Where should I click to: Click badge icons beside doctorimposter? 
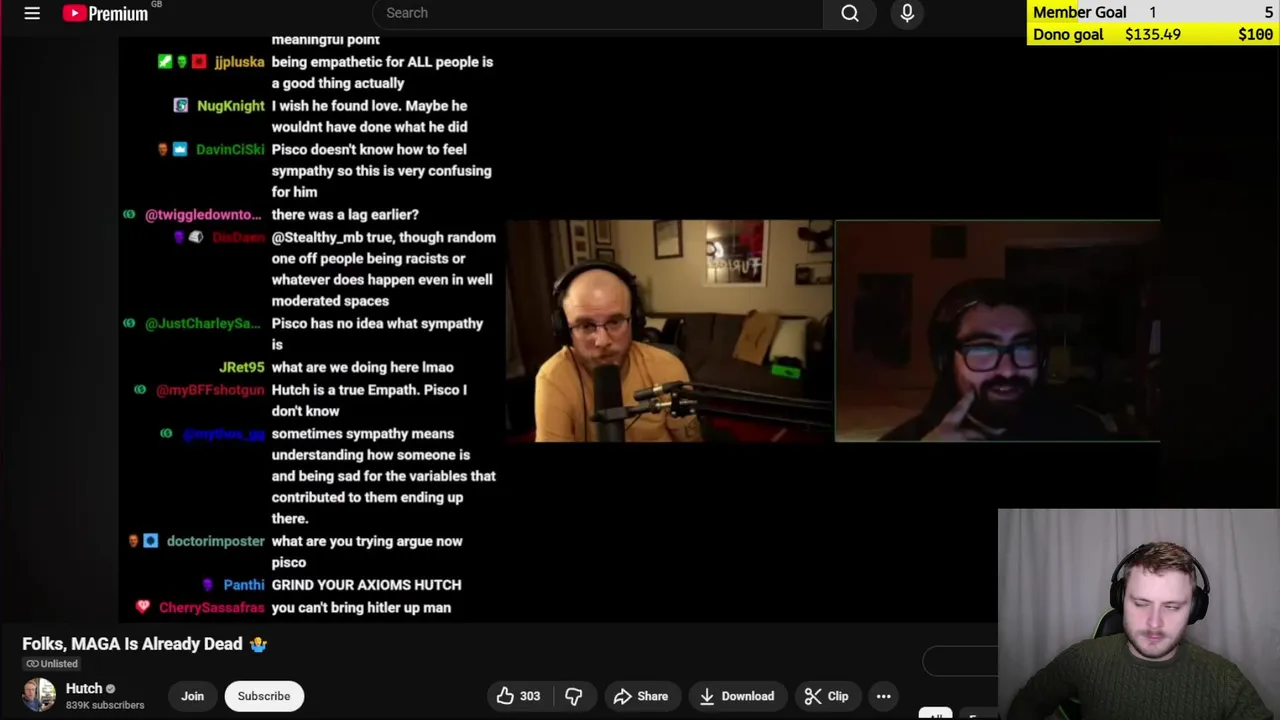click(142, 541)
